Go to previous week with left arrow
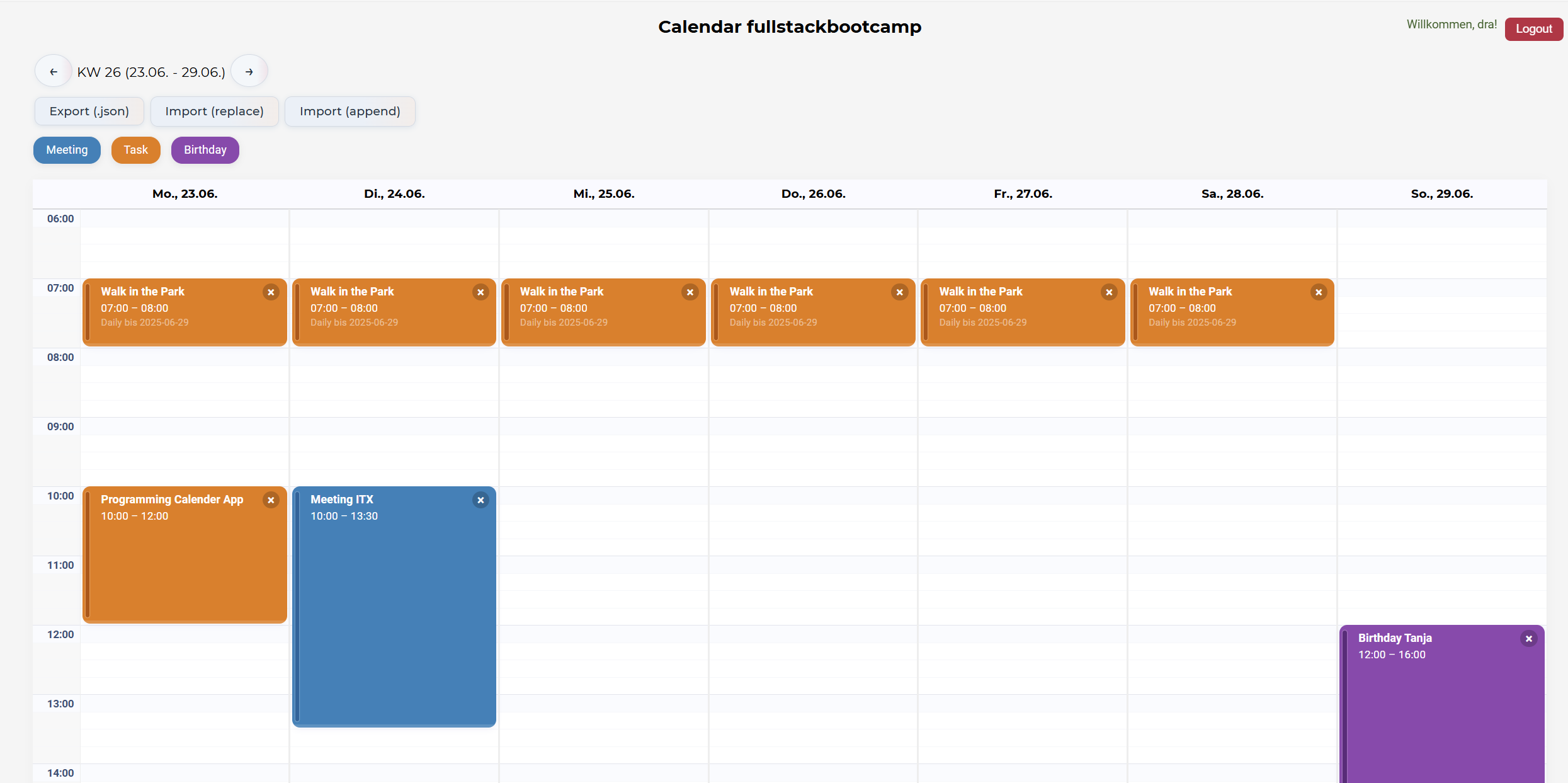The width and height of the screenshot is (1568, 783). pos(54,72)
